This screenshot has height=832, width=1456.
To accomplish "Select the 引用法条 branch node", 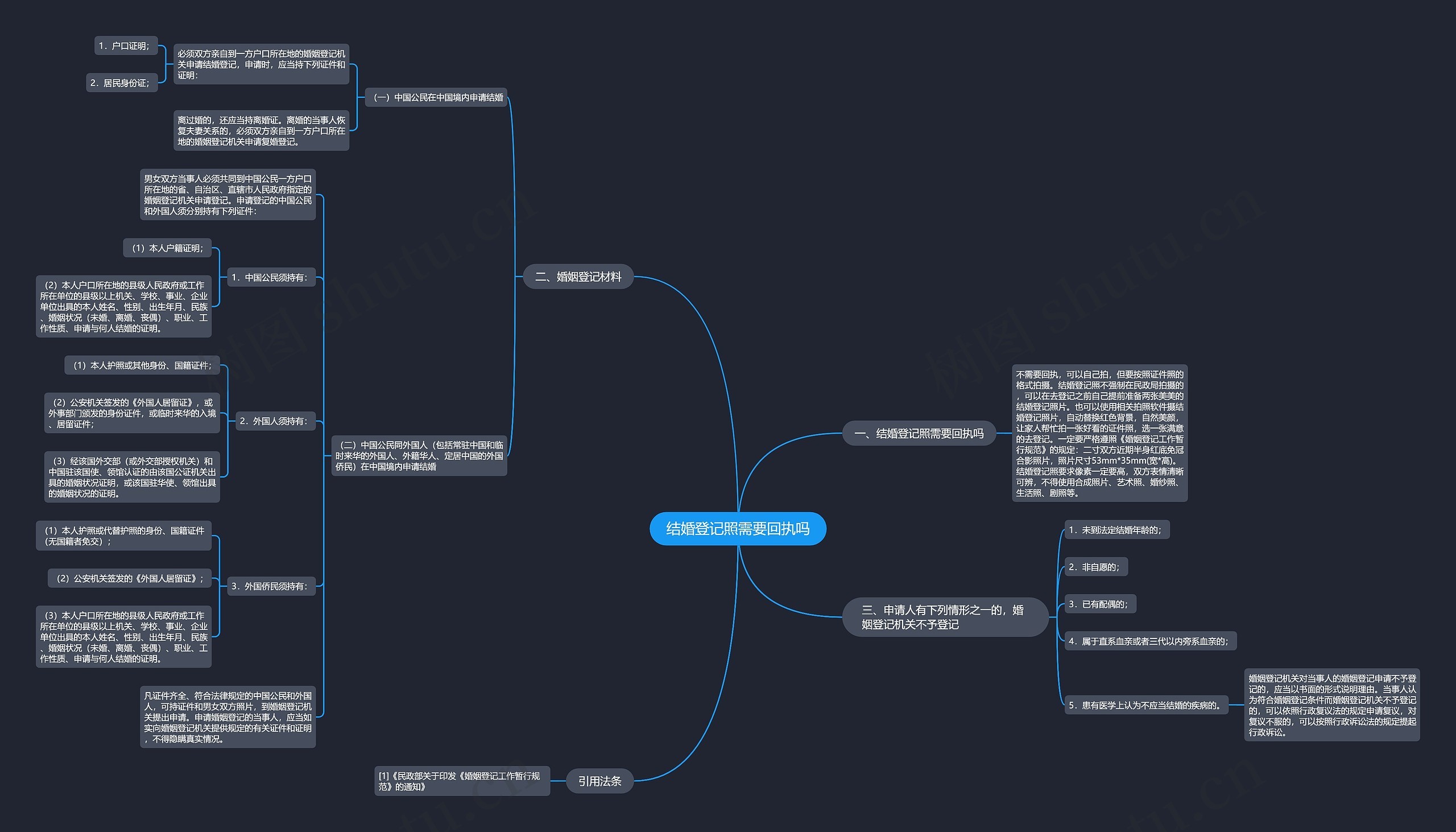I will 599,781.
